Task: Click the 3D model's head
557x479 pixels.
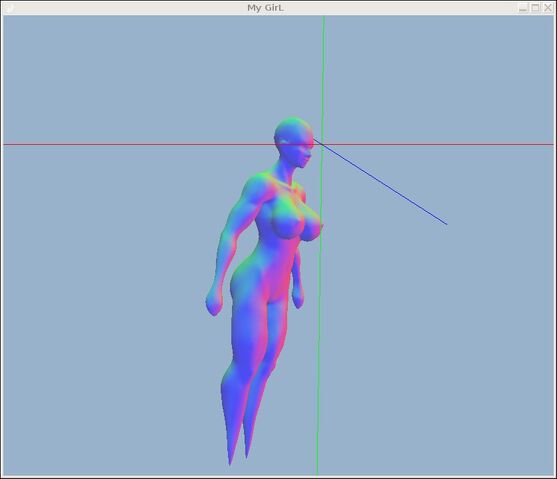Action: 294,142
